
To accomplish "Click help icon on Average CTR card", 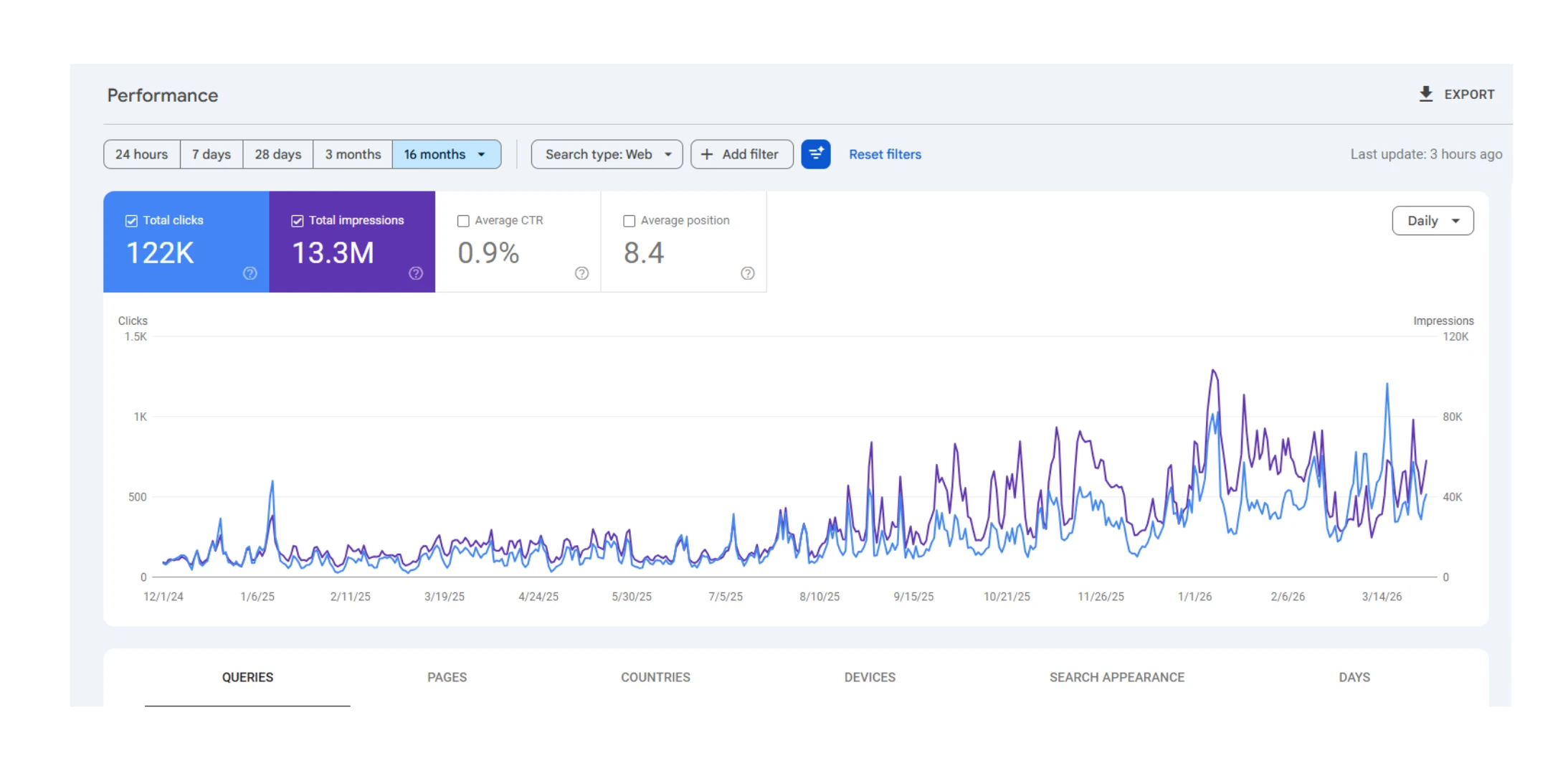I will (581, 273).
